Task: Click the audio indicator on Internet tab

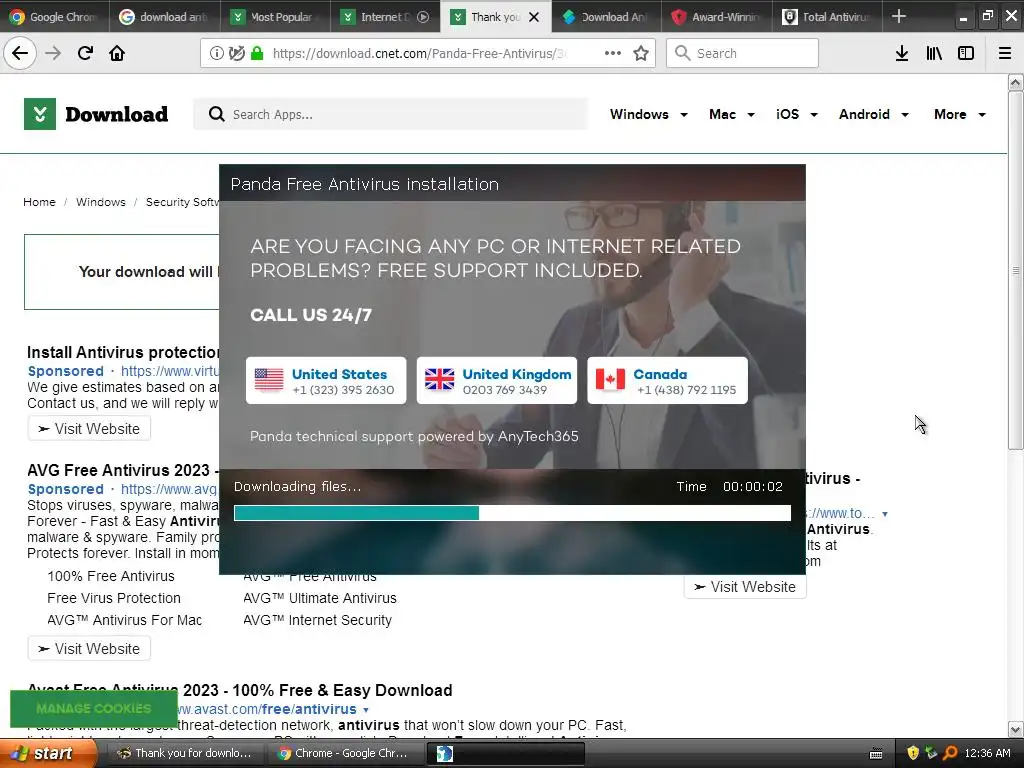Action: [x=423, y=17]
